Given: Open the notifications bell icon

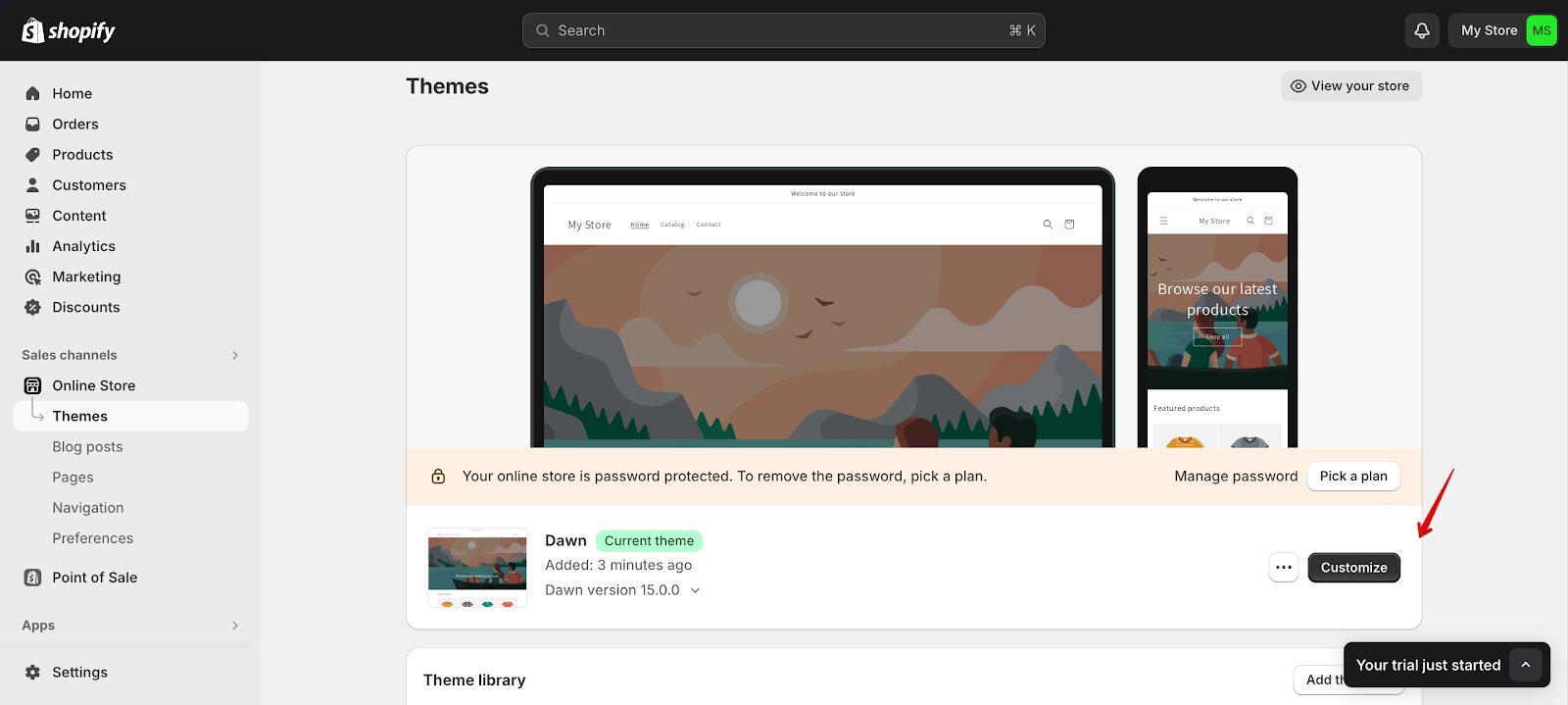Looking at the screenshot, I should 1421,30.
